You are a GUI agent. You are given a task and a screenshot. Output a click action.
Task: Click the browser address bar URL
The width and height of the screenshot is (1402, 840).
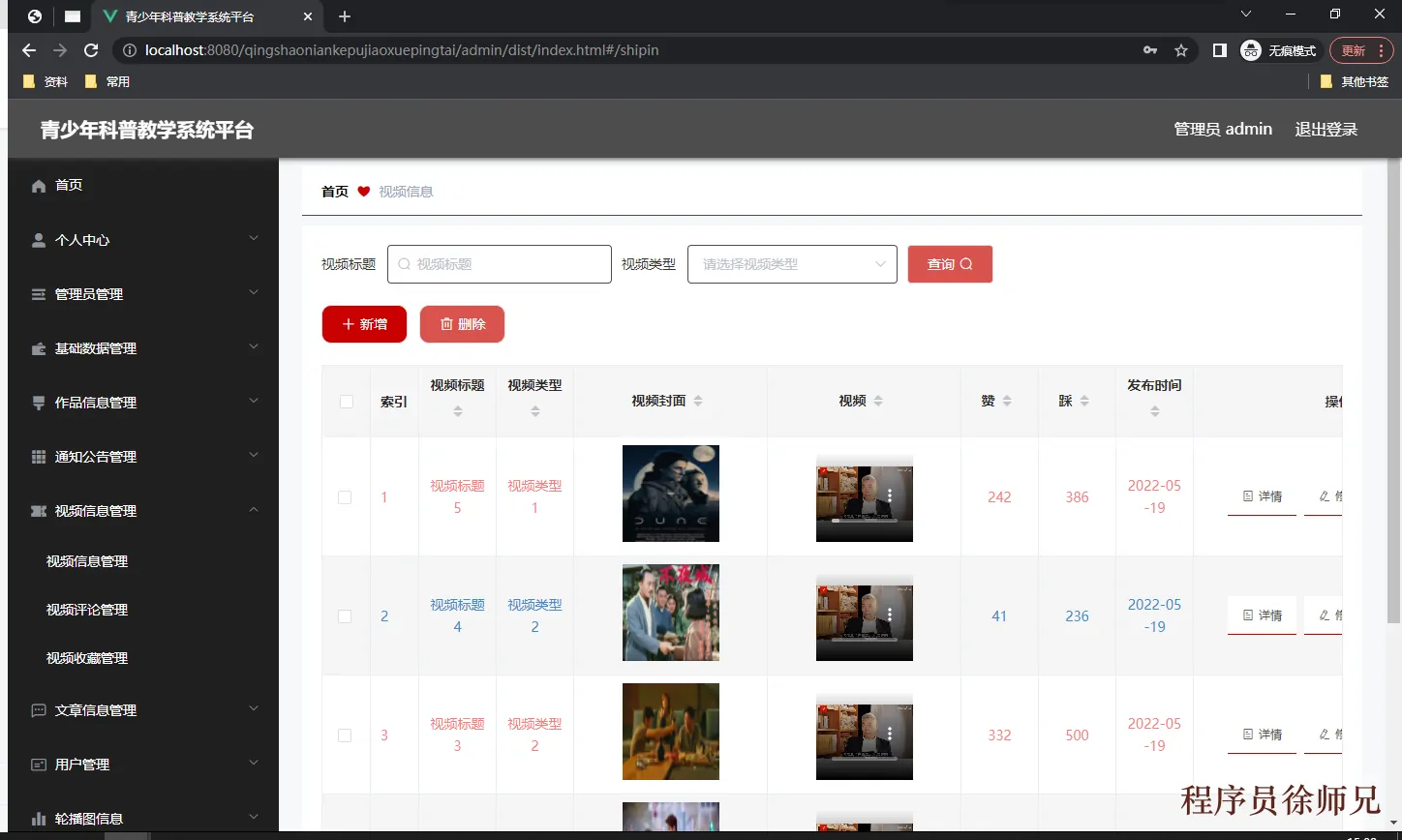click(402, 50)
